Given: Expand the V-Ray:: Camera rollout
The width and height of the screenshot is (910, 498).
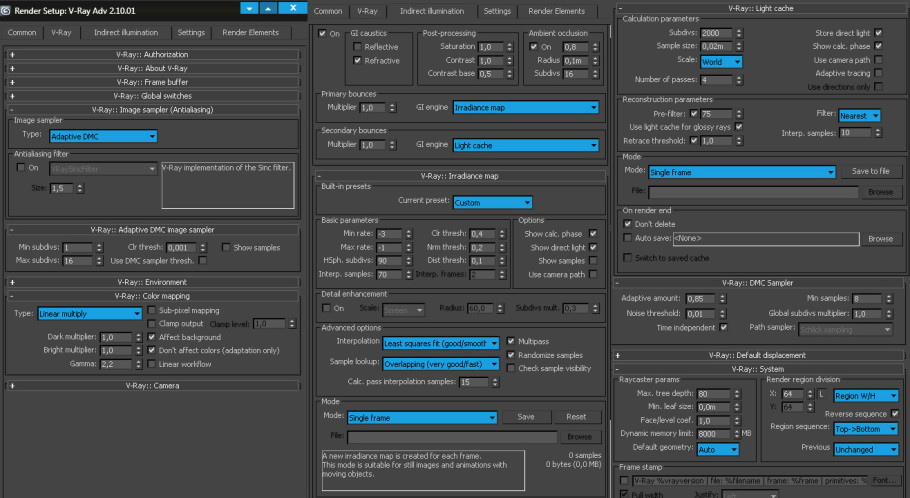Looking at the screenshot, I should 152,385.
